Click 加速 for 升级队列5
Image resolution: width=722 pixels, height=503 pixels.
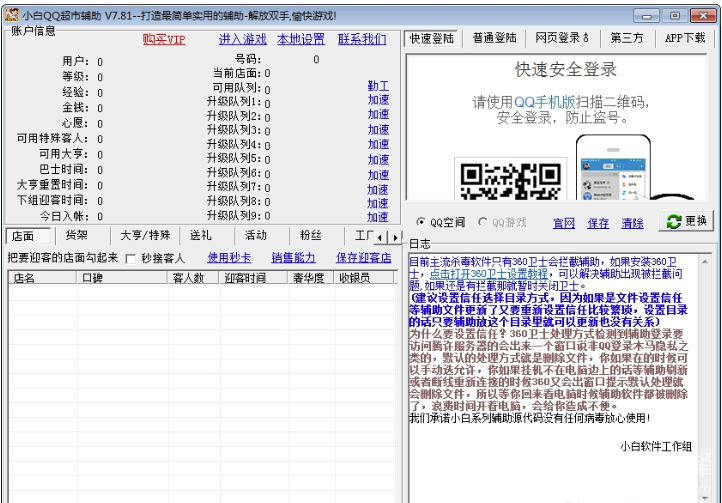378,160
